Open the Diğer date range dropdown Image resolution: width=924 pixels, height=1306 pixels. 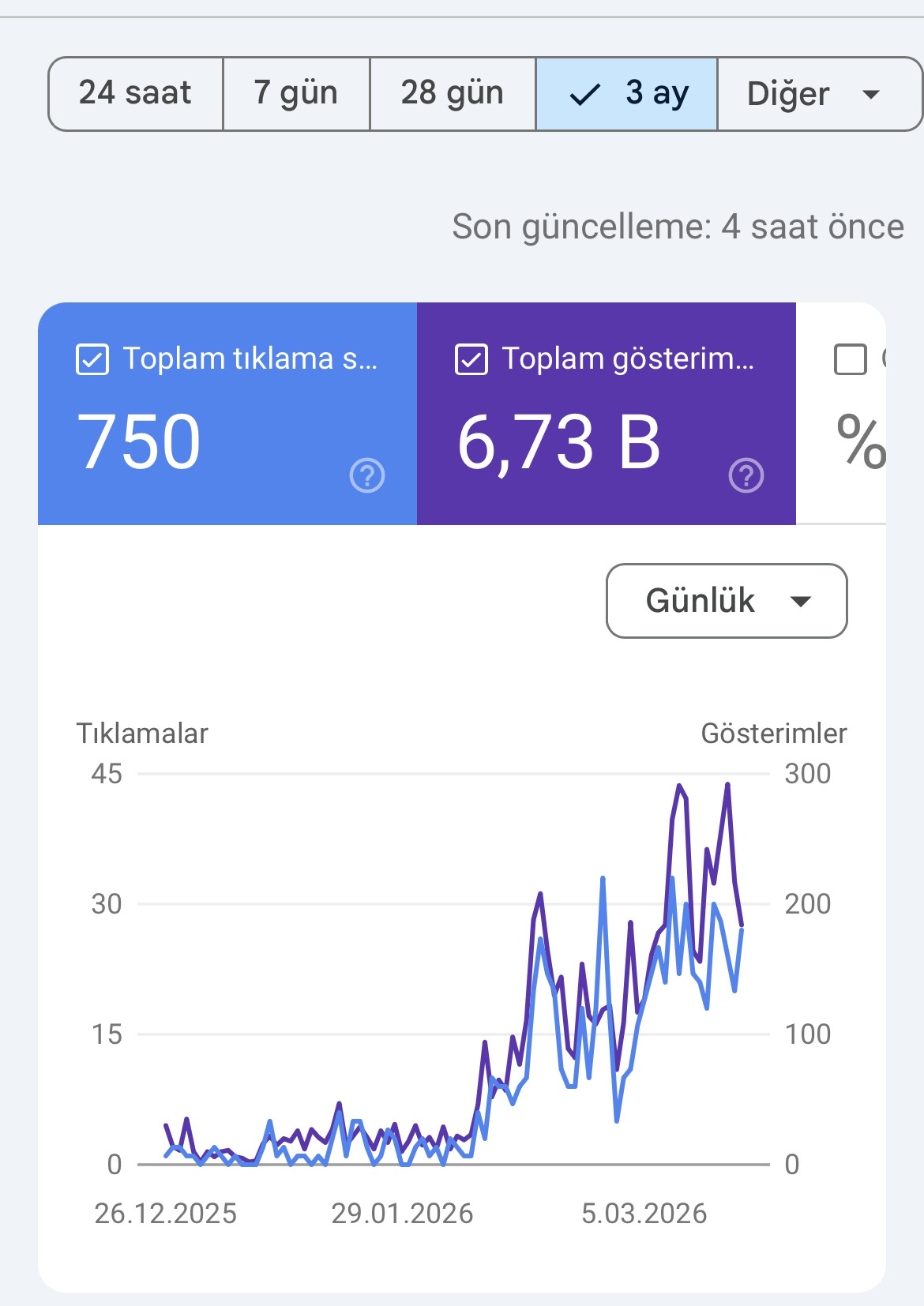[x=819, y=94]
